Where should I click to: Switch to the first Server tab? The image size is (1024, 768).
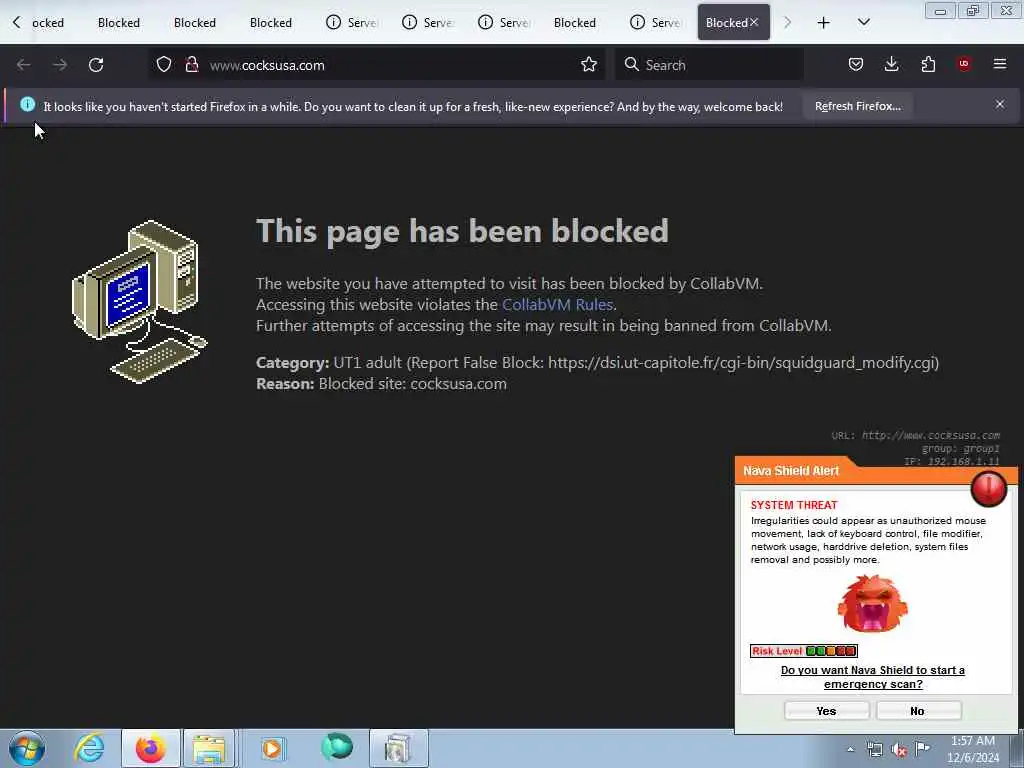pyautogui.click(x=353, y=23)
